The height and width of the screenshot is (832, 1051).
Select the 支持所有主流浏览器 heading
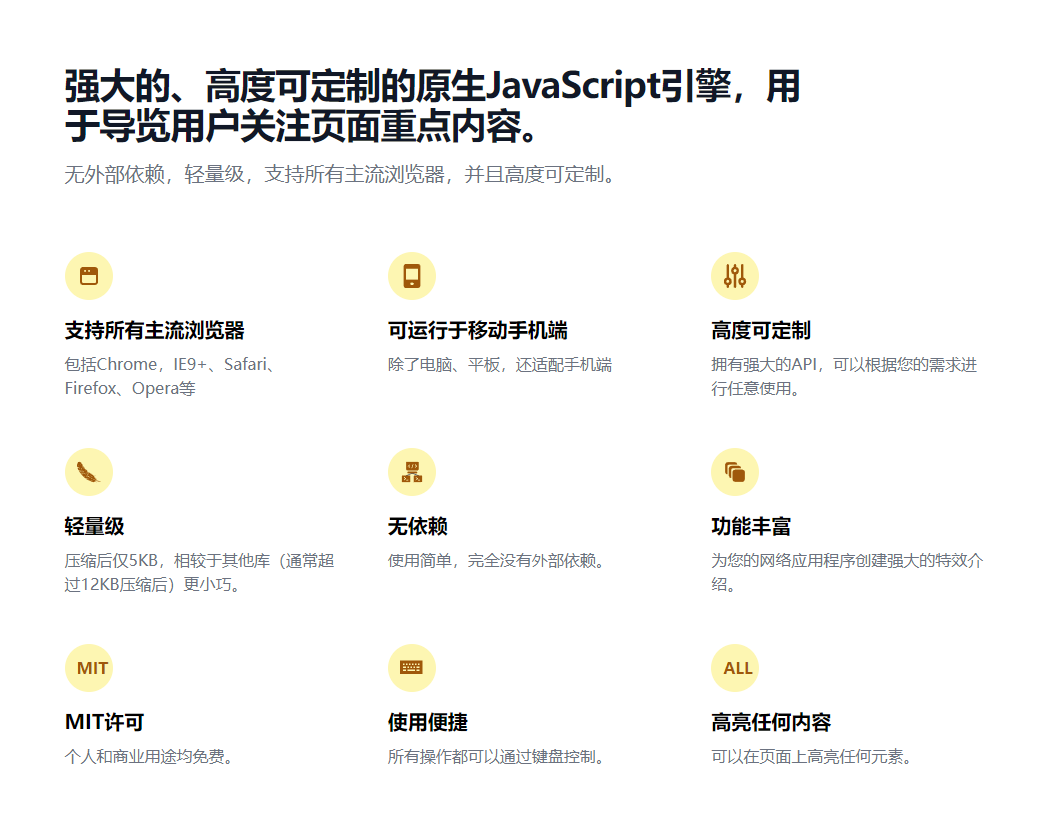(154, 331)
